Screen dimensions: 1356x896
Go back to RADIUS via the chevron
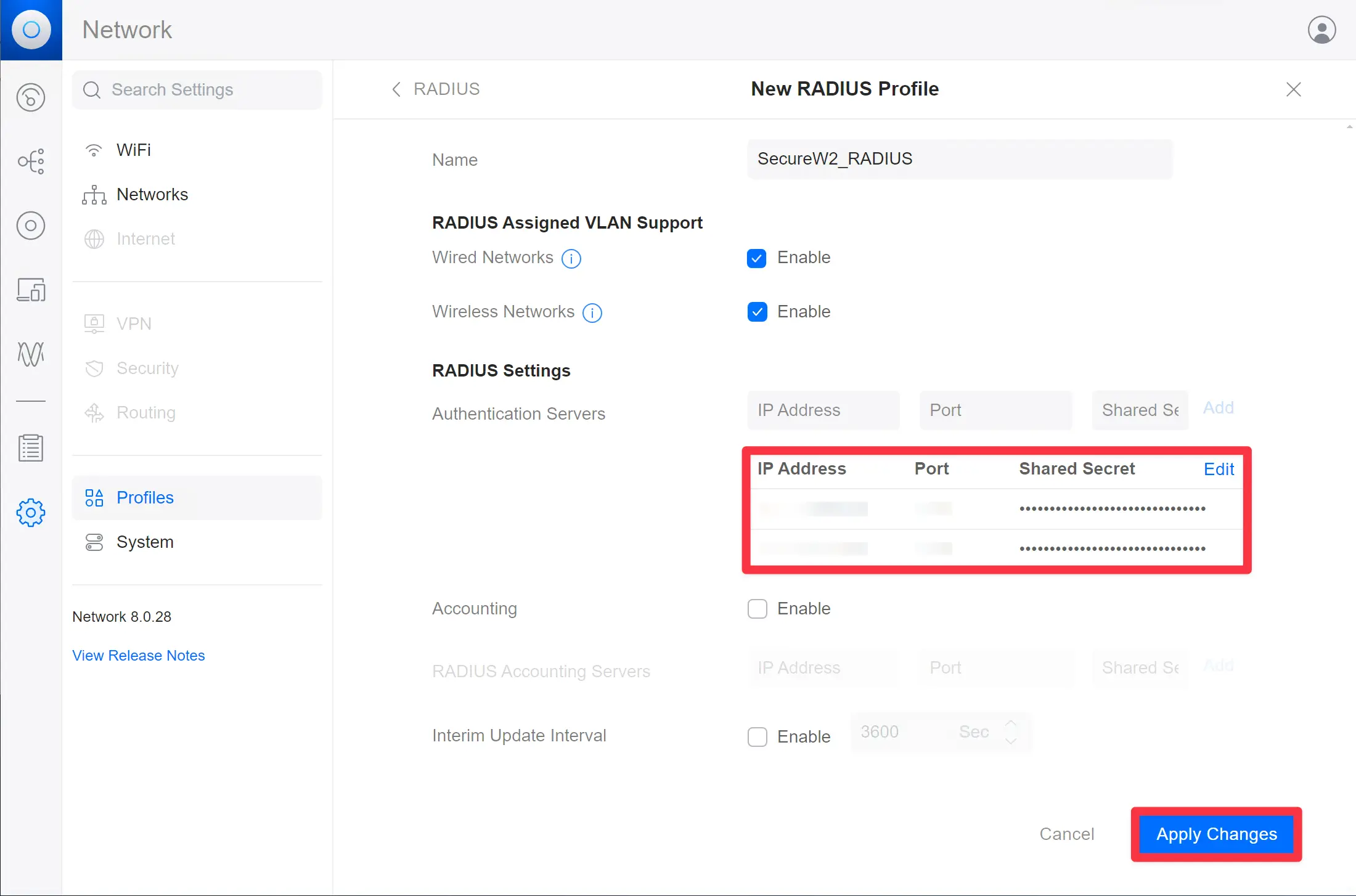pyautogui.click(x=396, y=89)
